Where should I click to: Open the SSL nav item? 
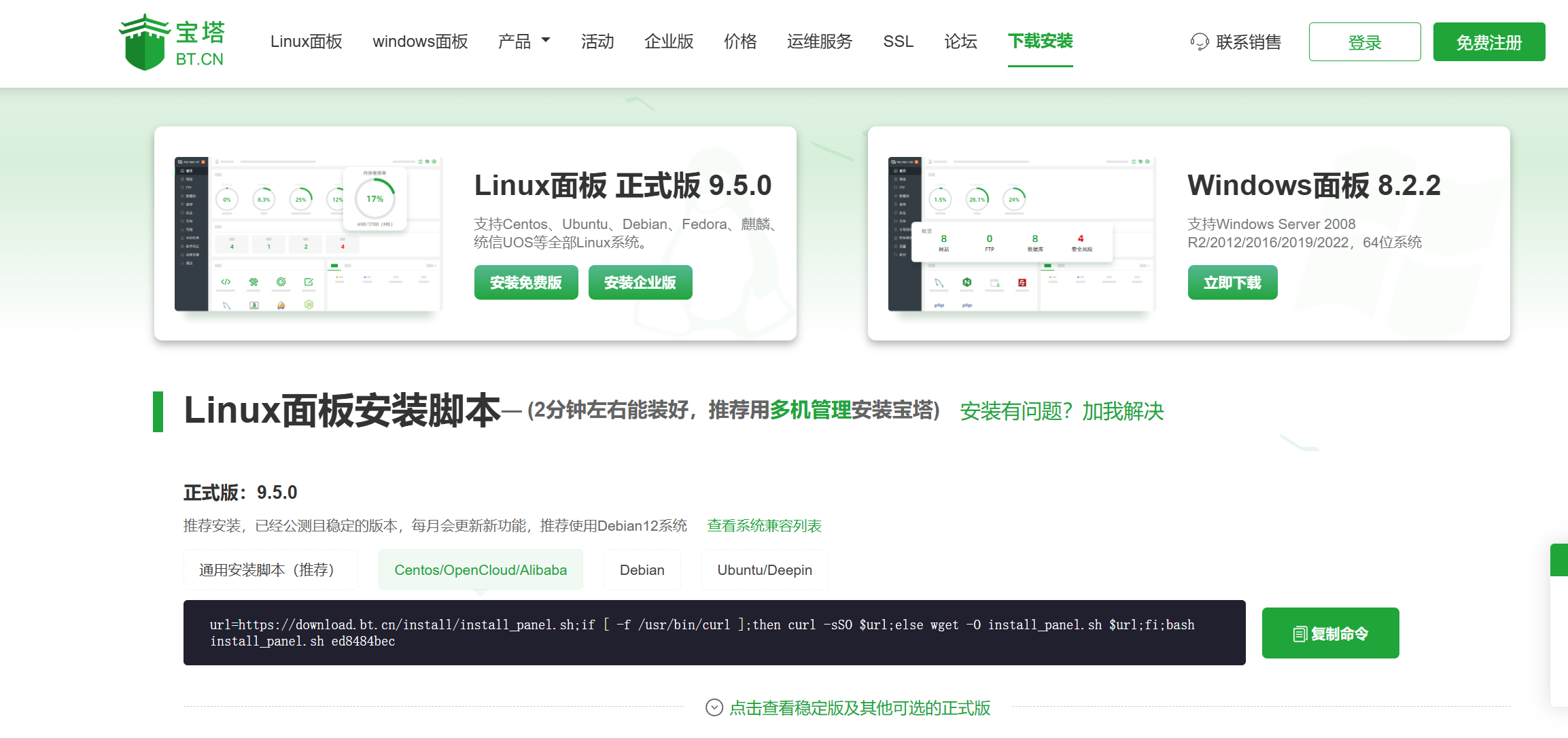[898, 41]
